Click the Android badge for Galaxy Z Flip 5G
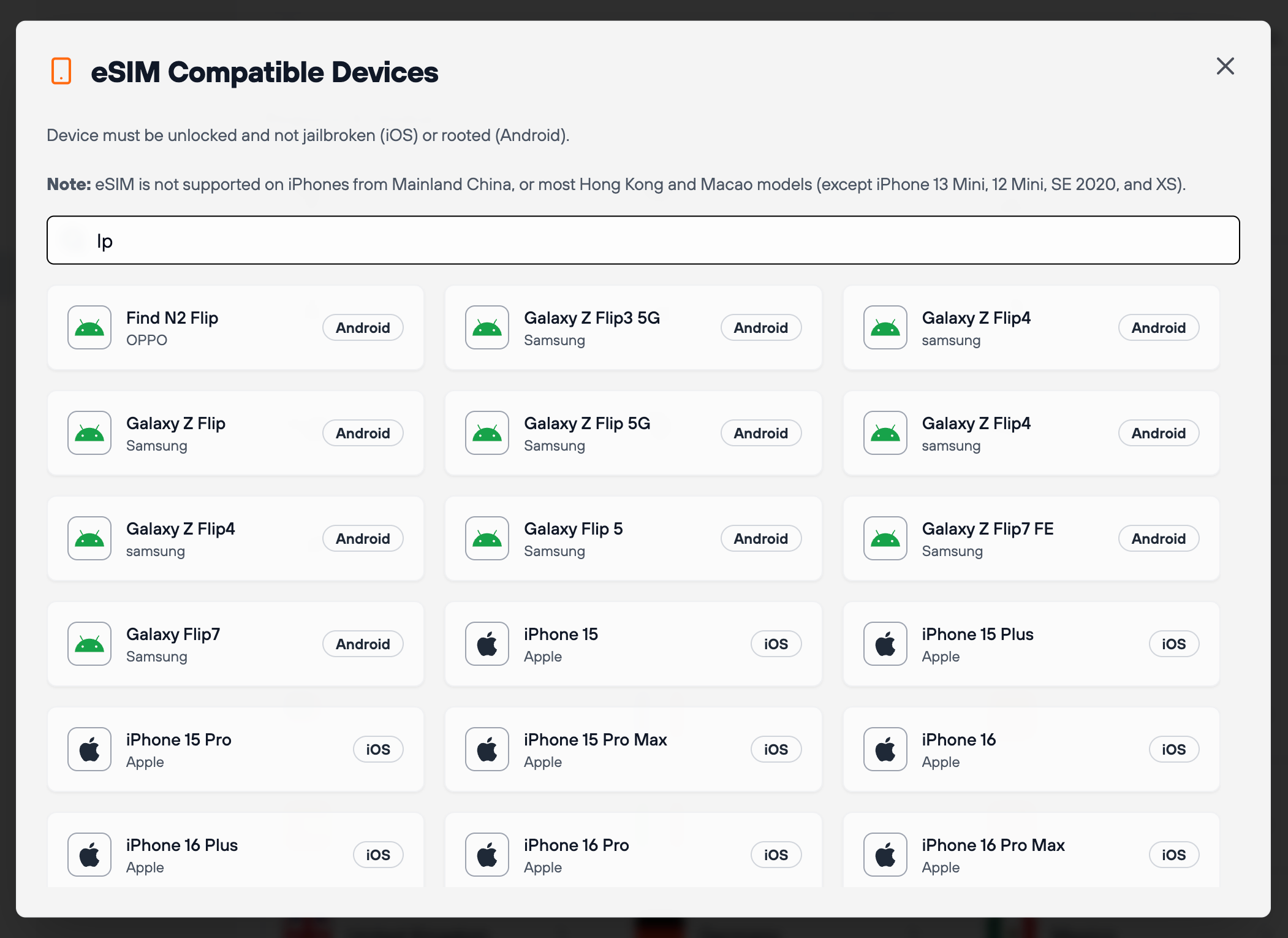Screen dimensions: 1288x938 pyautogui.click(x=761, y=433)
